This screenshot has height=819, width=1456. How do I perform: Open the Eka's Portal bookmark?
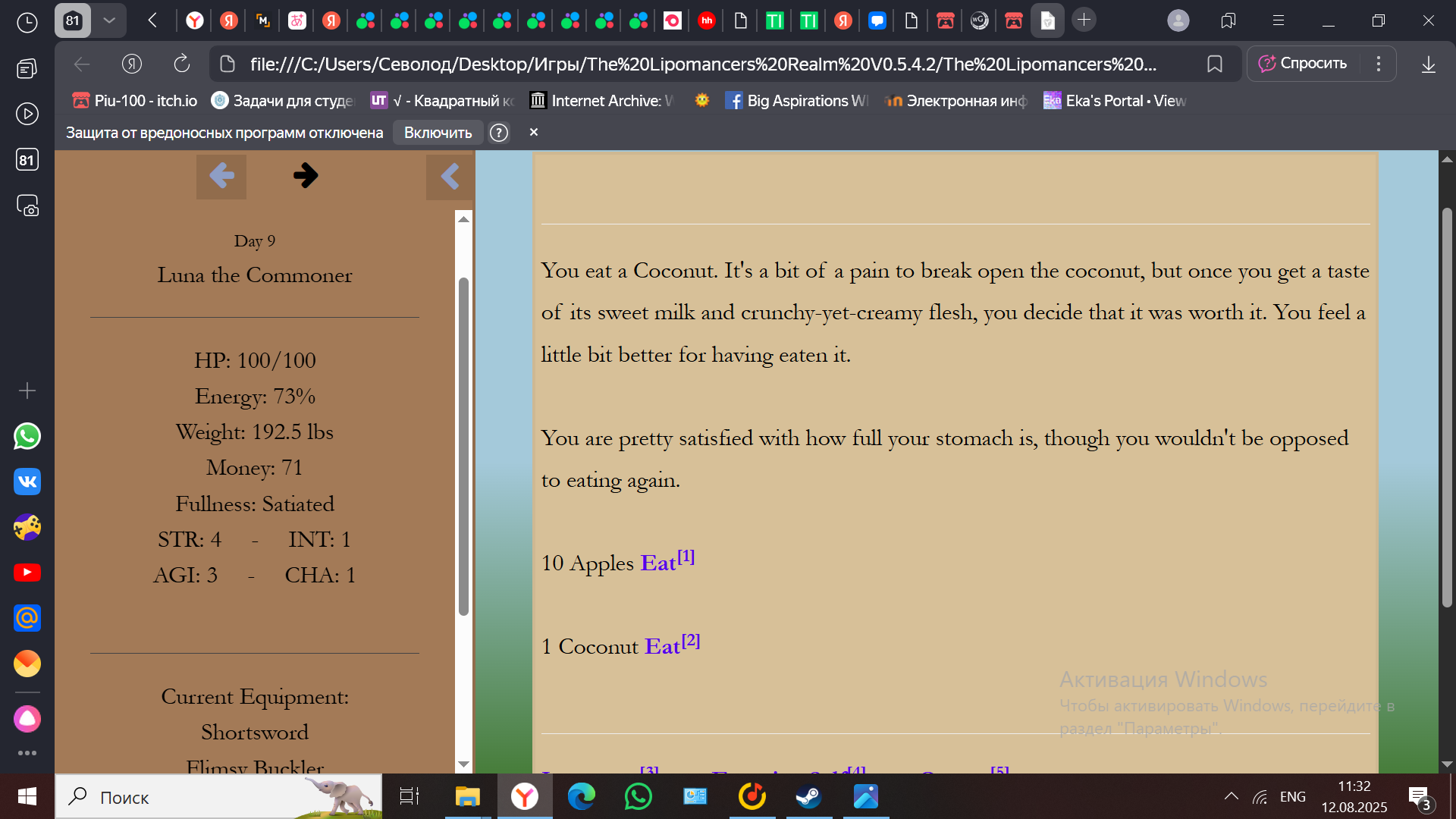(x=1115, y=101)
